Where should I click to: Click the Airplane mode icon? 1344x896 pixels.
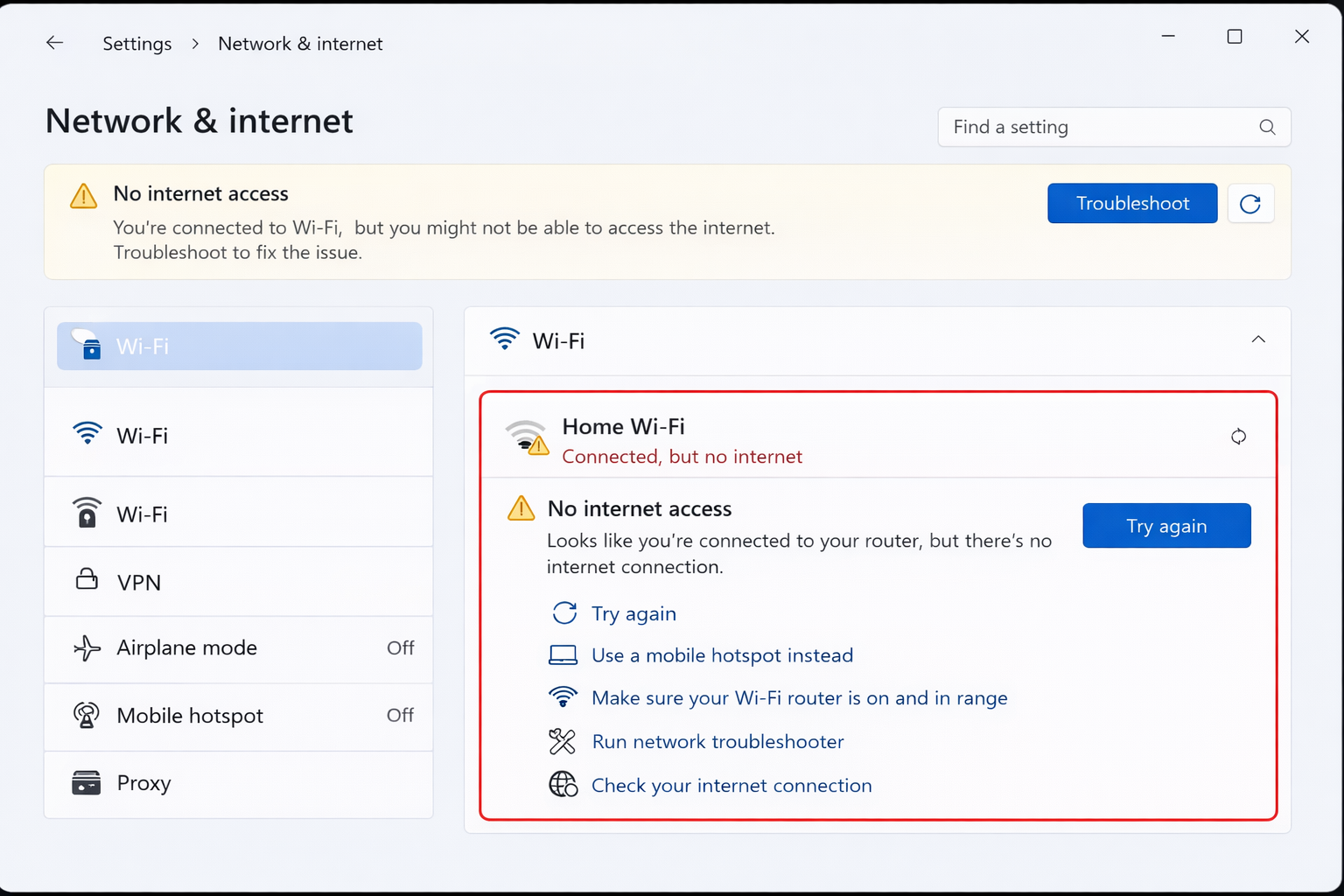tap(87, 648)
